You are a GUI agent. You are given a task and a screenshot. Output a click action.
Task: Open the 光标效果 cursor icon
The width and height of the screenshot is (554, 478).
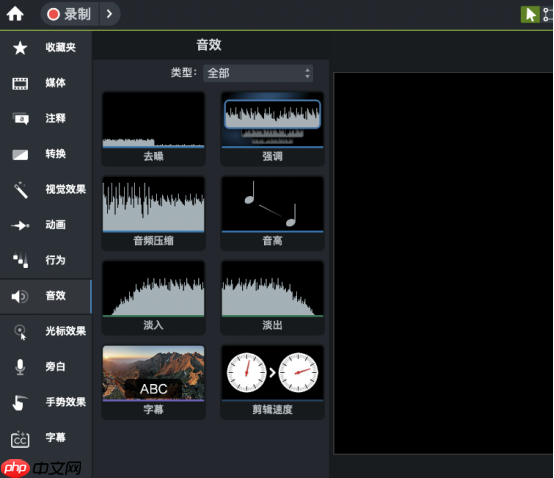[20, 332]
